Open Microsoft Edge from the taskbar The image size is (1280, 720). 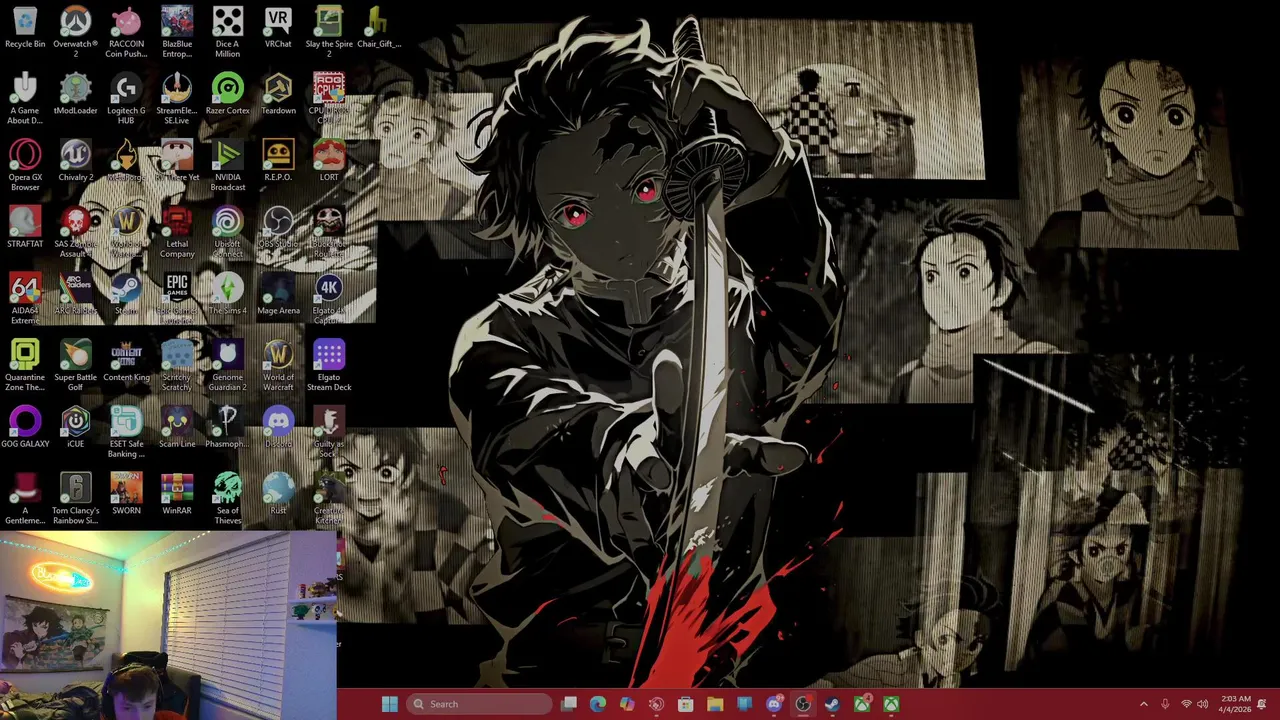pos(598,704)
